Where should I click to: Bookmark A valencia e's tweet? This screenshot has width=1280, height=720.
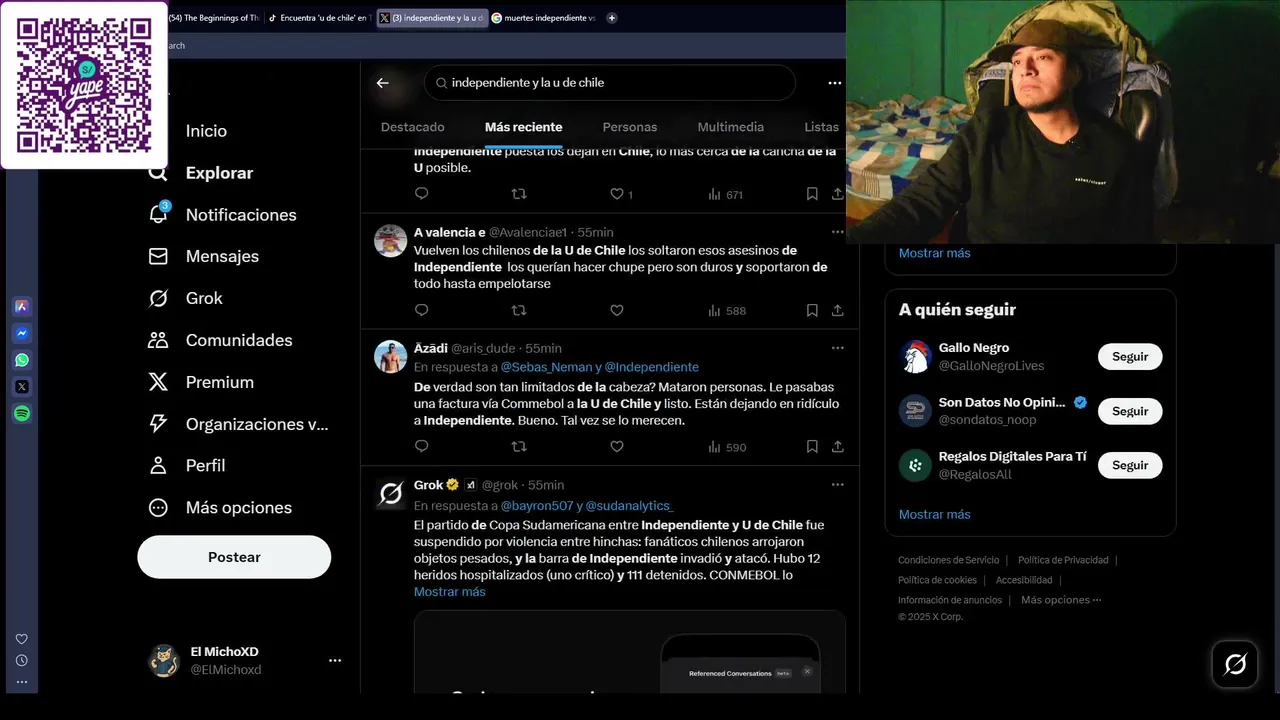tap(812, 310)
